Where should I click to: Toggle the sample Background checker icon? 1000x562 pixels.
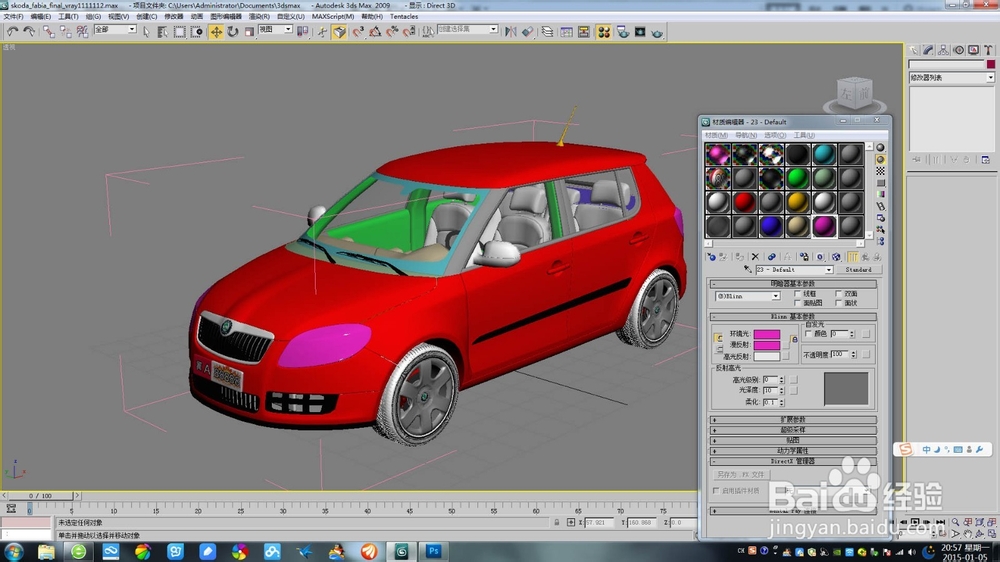pos(881,171)
